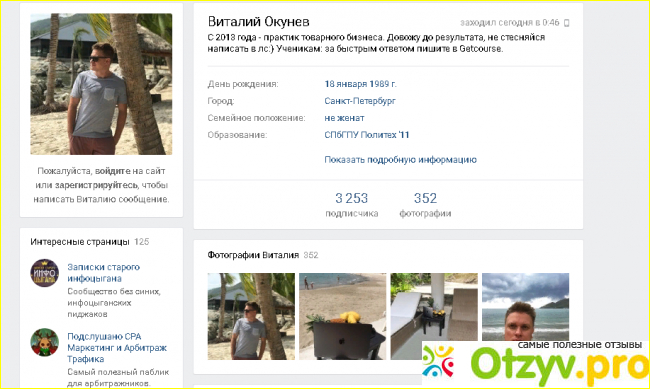Click the Санкт-Петербург city link
The height and width of the screenshot is (389, 650).
pos(360,101)
